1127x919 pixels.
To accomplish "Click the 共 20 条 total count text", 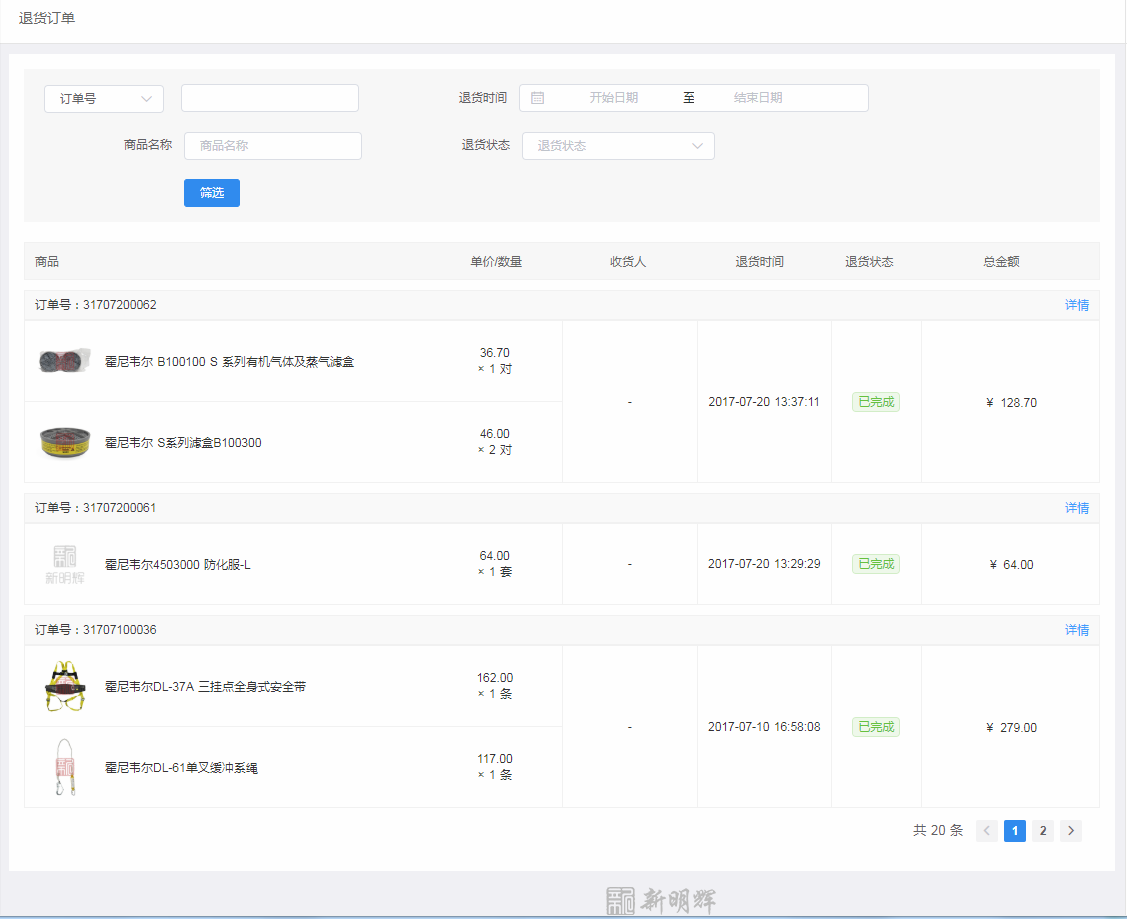I will coord(938,831).
